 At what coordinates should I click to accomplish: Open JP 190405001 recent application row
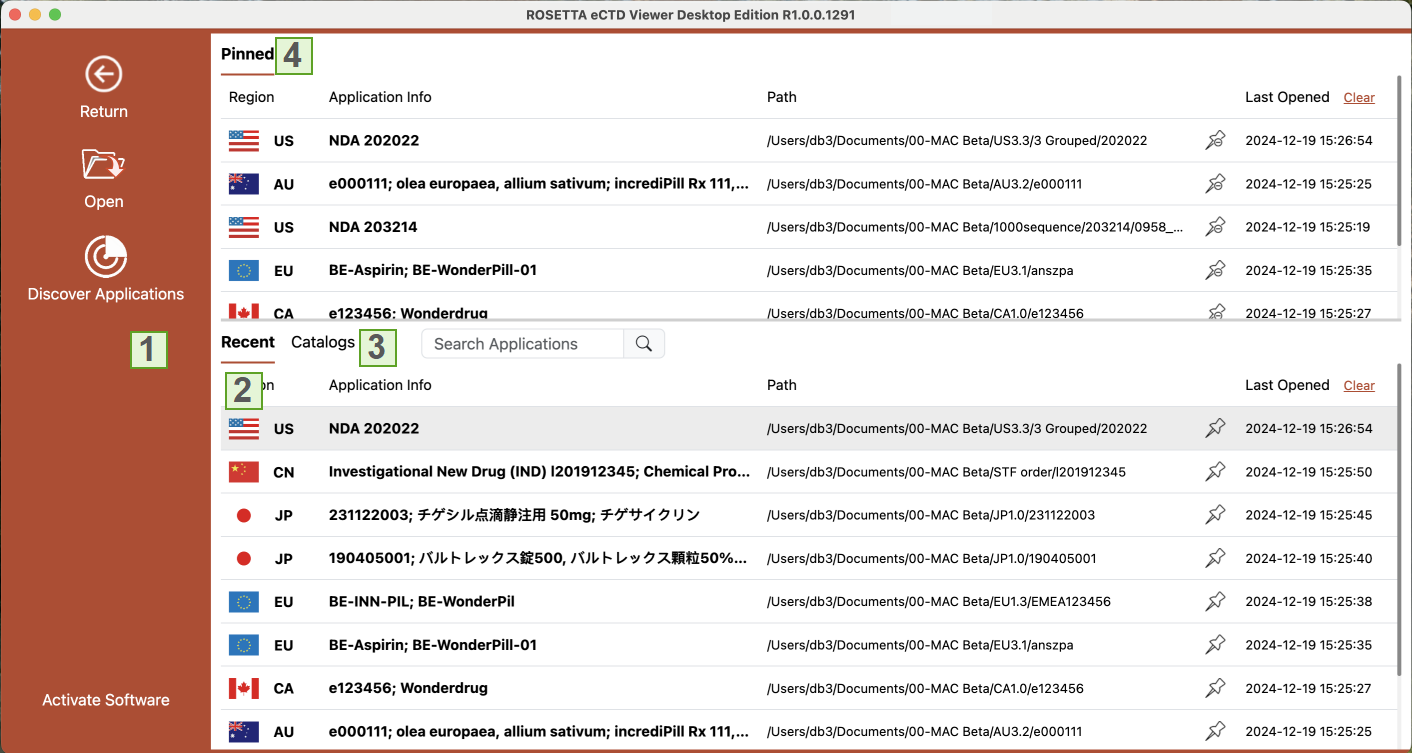(x=538, y=558)
